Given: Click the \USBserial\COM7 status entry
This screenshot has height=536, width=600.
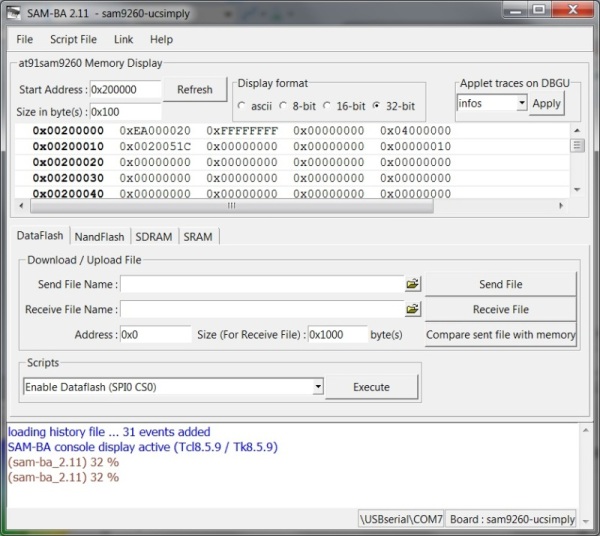Looking at the screenshot, I should pyautogui.click(x=401, y=519).
